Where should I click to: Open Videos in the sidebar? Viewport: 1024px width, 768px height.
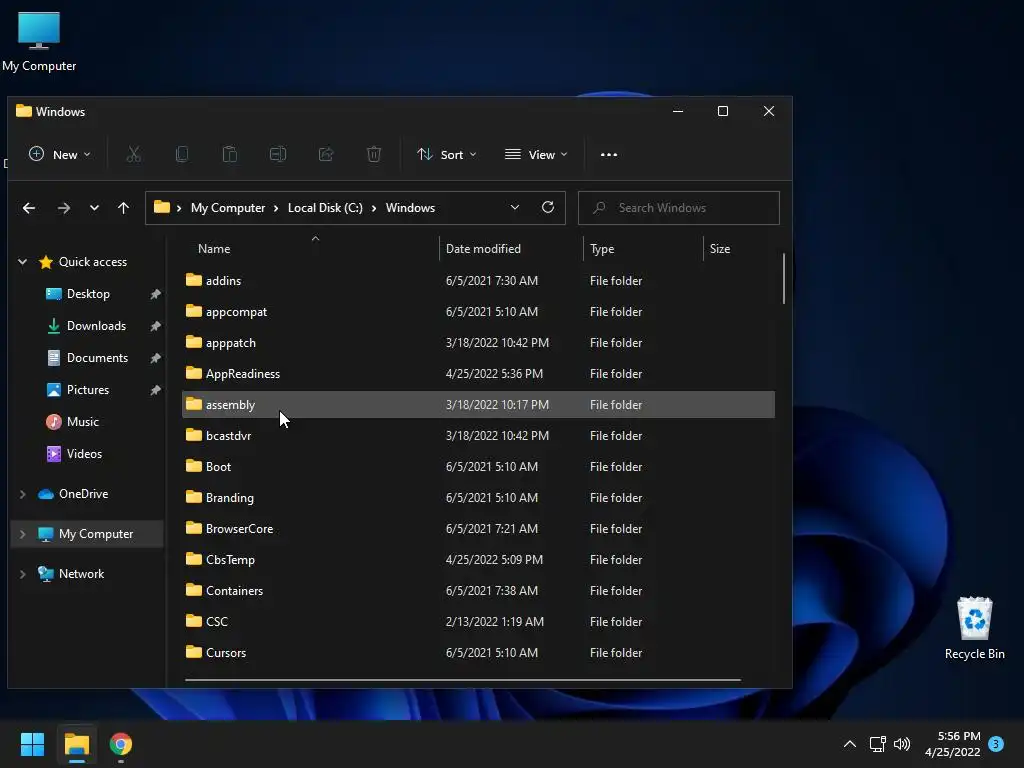tap(84, 454)
